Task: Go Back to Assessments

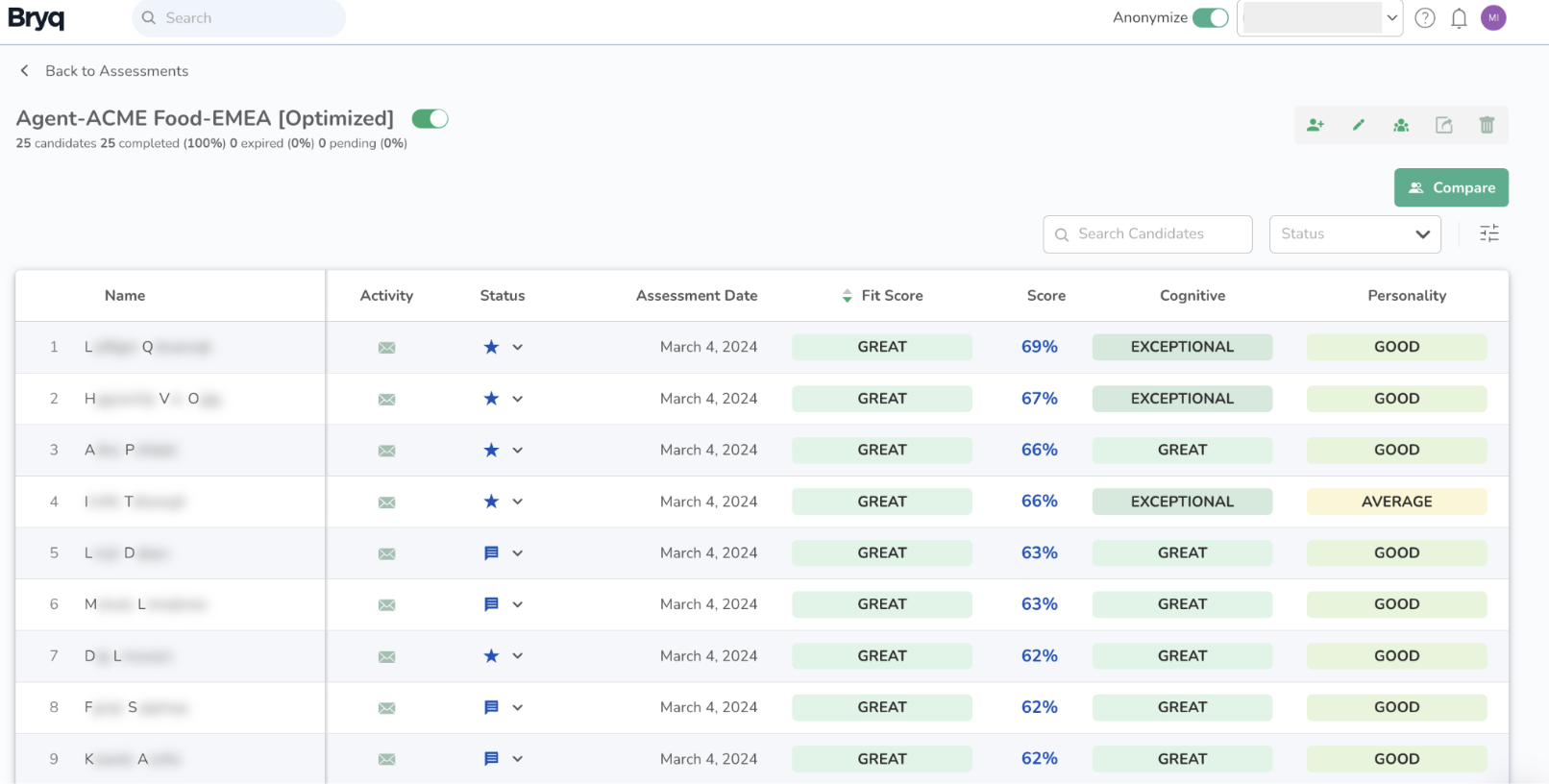Action: pos(105,71)
